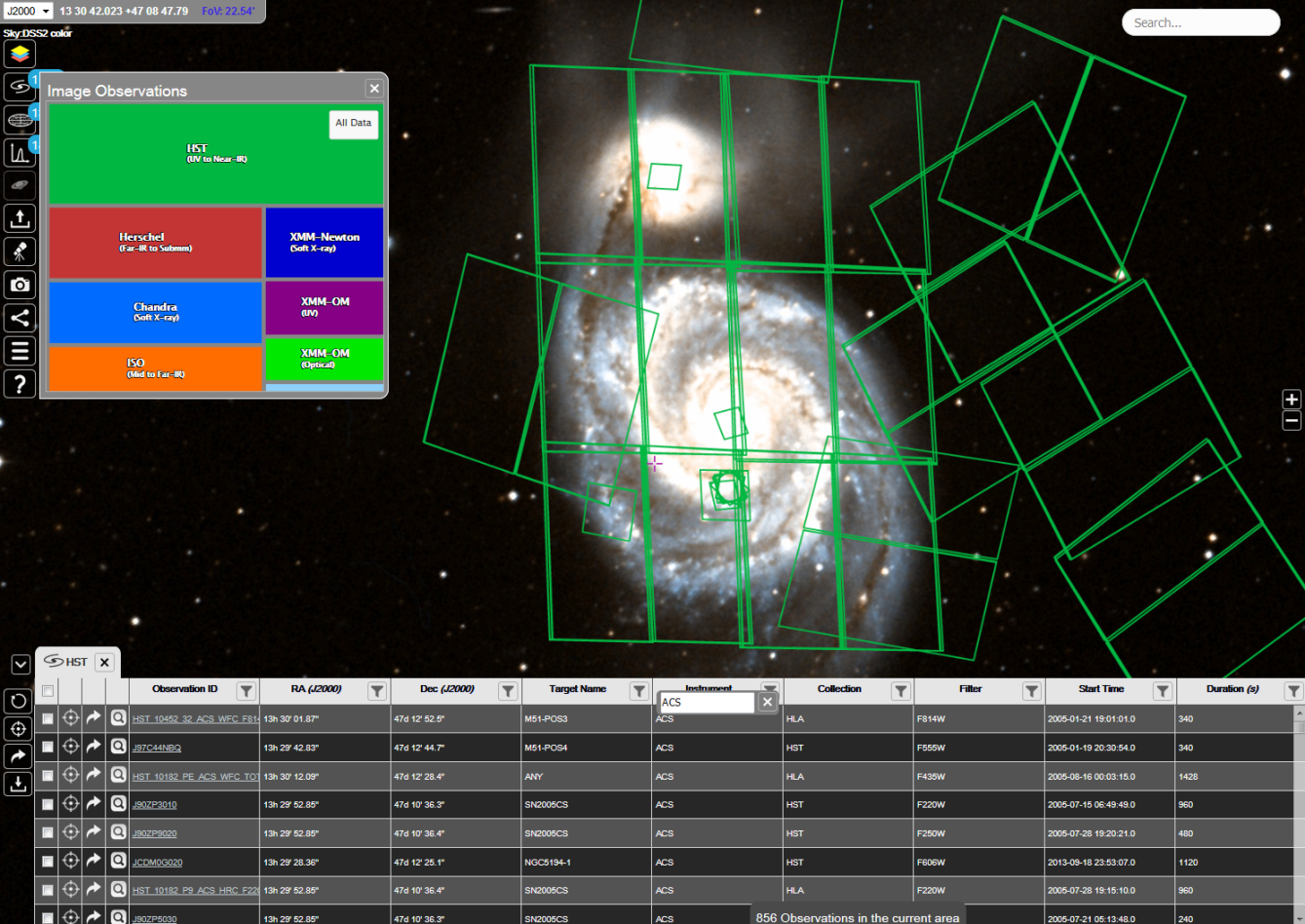
Task: Open the hamburger menu icon
Action: click(19, 351)
